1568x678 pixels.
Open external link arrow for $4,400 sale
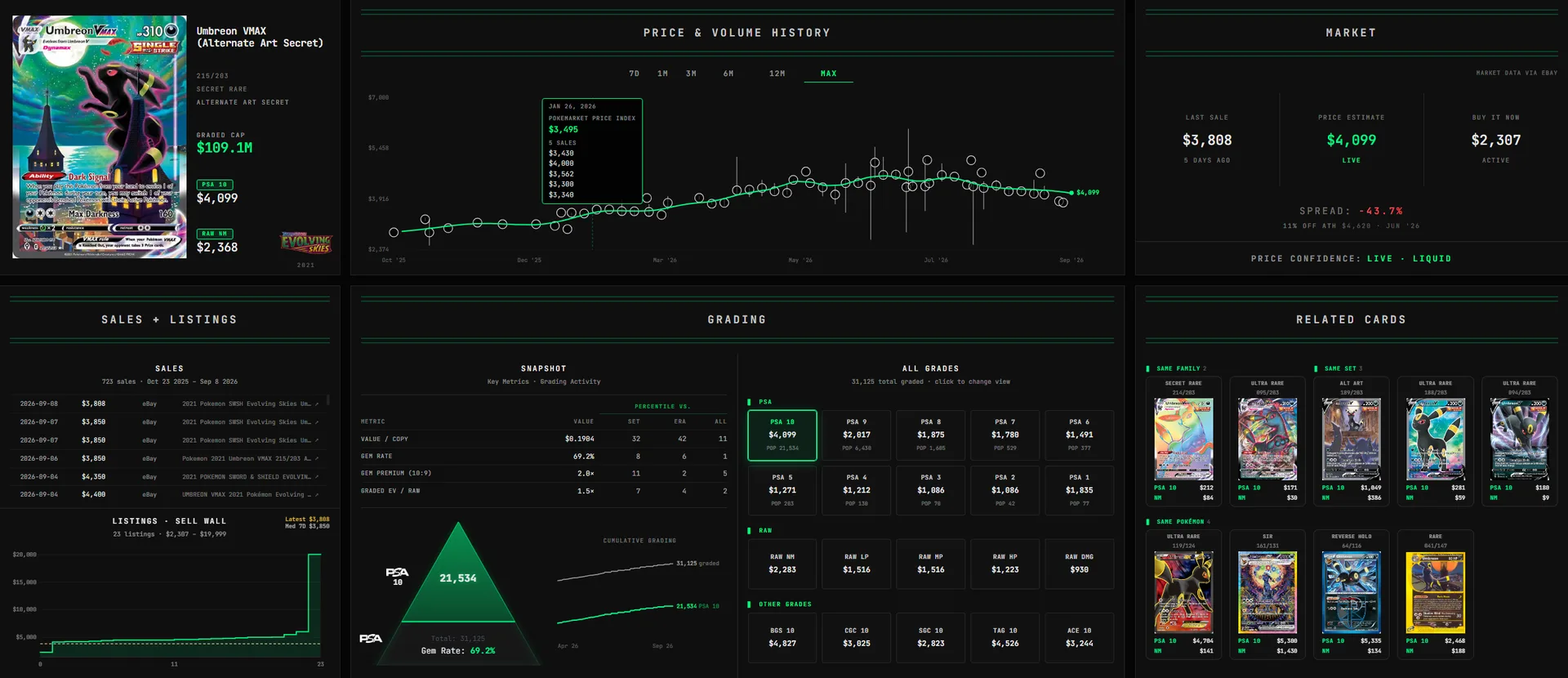(x=317, y=495)
